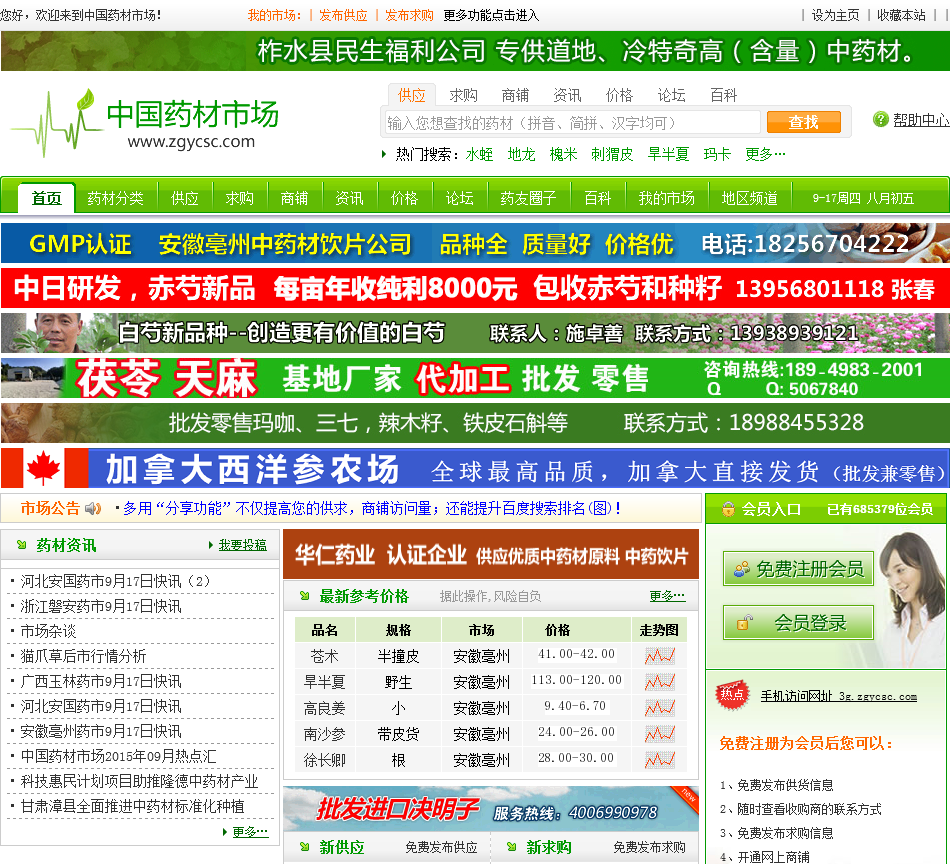Select the 求购 search tab
This screenshot has height=864, width=950.
pyautogui.click(x=463, y=95)
